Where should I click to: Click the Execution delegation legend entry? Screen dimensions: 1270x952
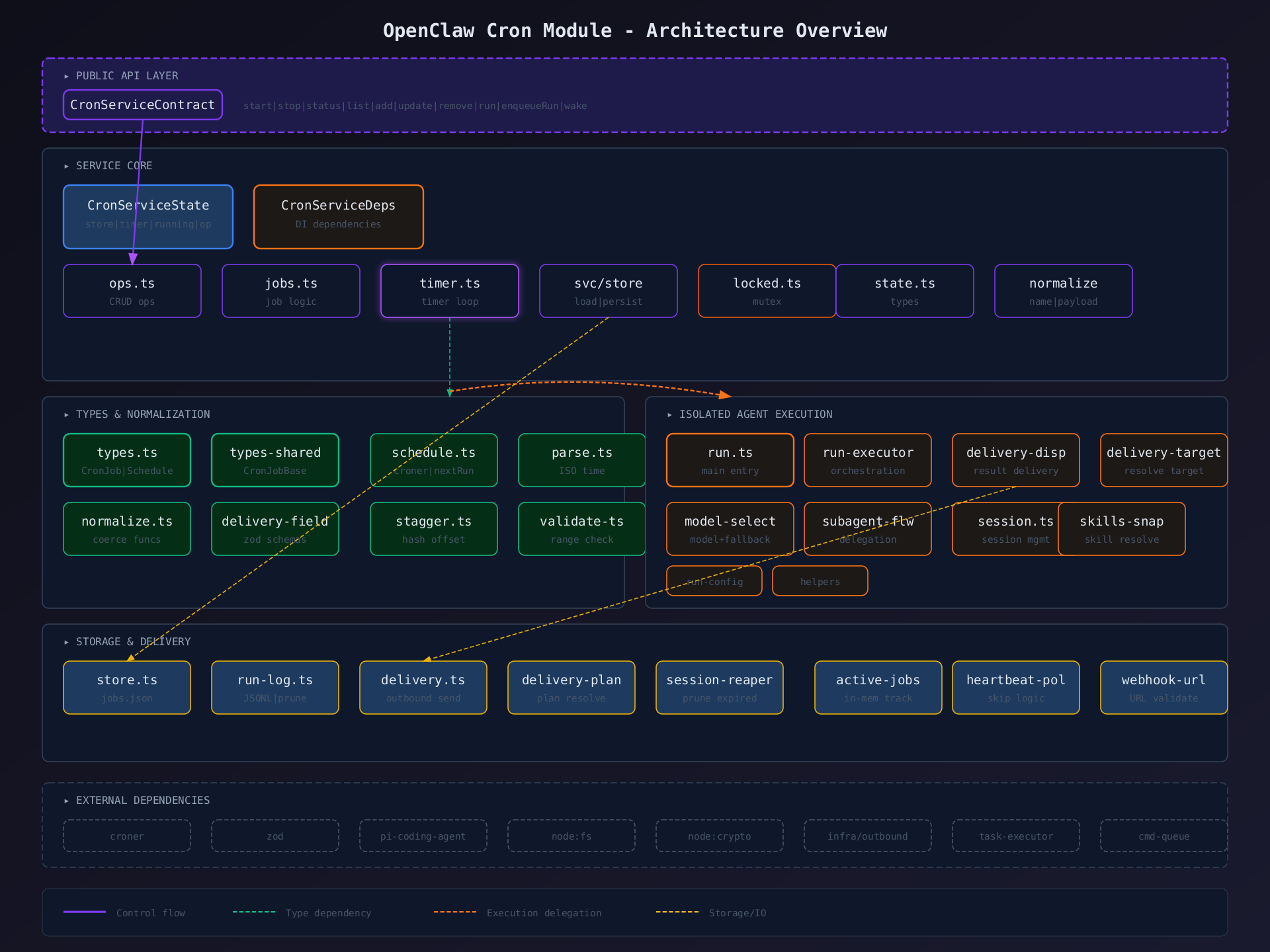518,912
